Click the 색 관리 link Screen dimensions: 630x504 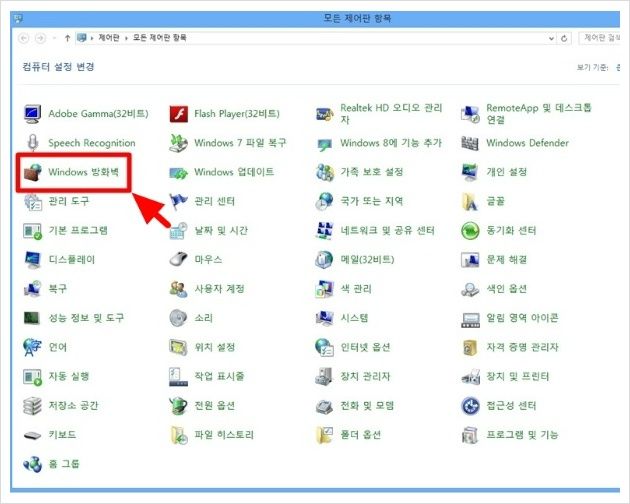(356, 289)
